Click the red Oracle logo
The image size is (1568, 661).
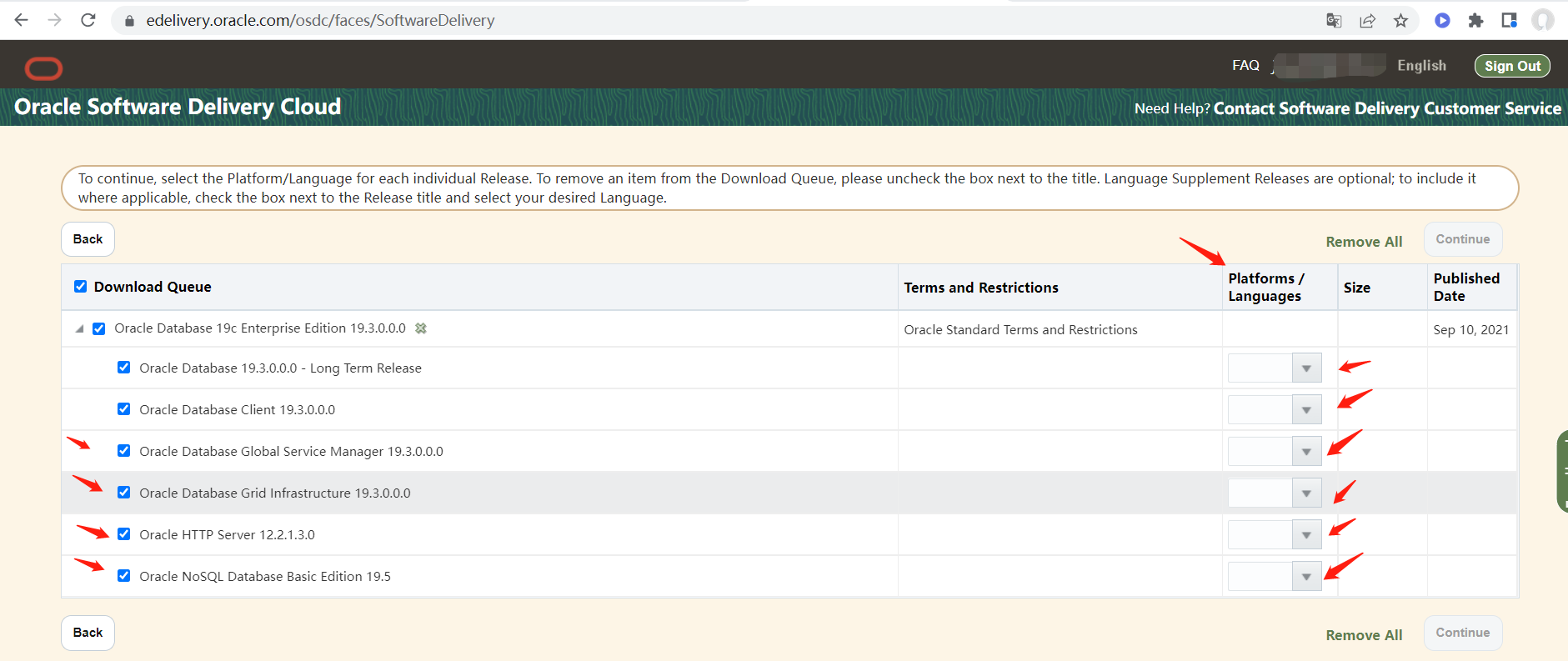(44, 68)
